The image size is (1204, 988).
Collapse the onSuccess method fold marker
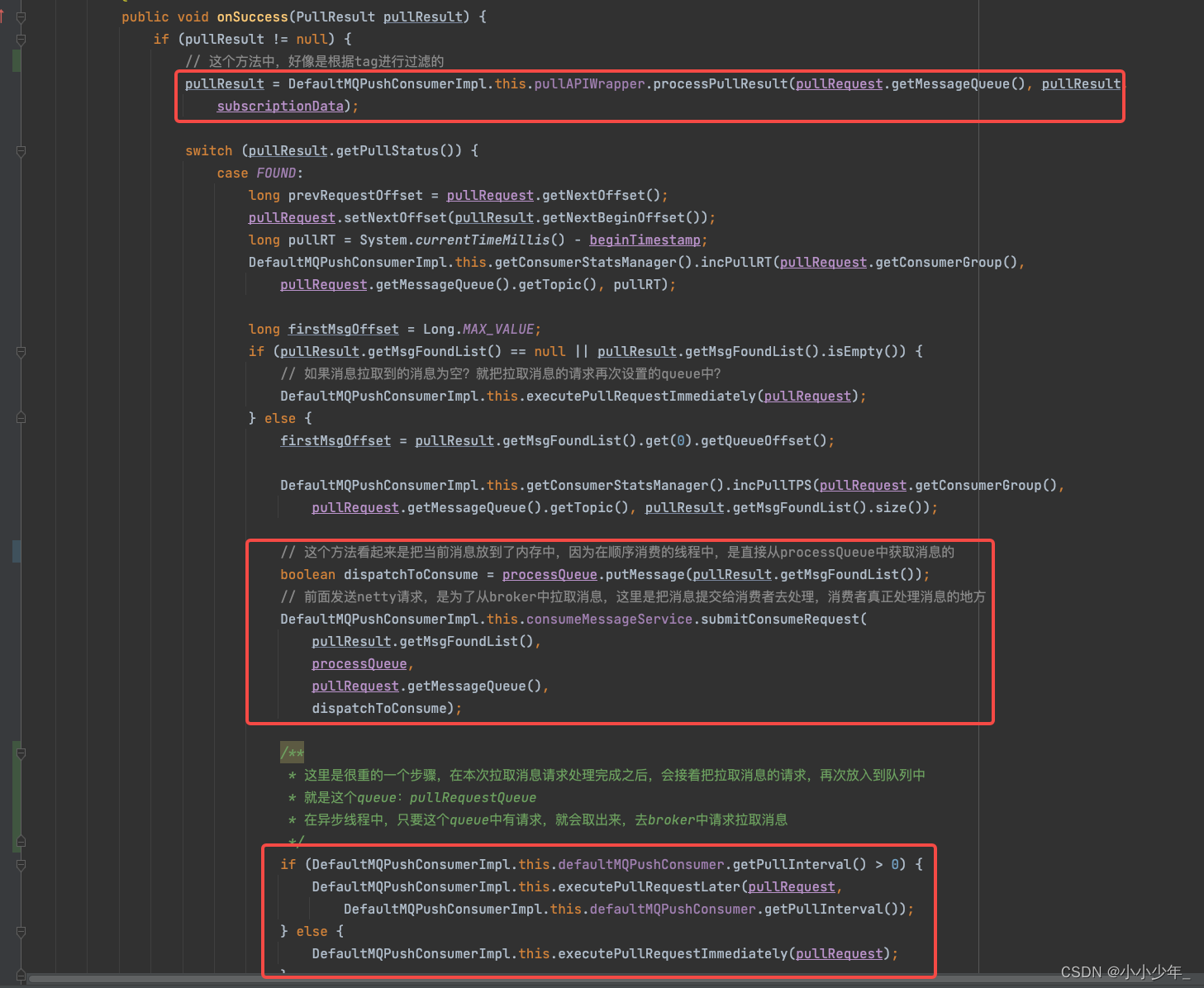21,17
